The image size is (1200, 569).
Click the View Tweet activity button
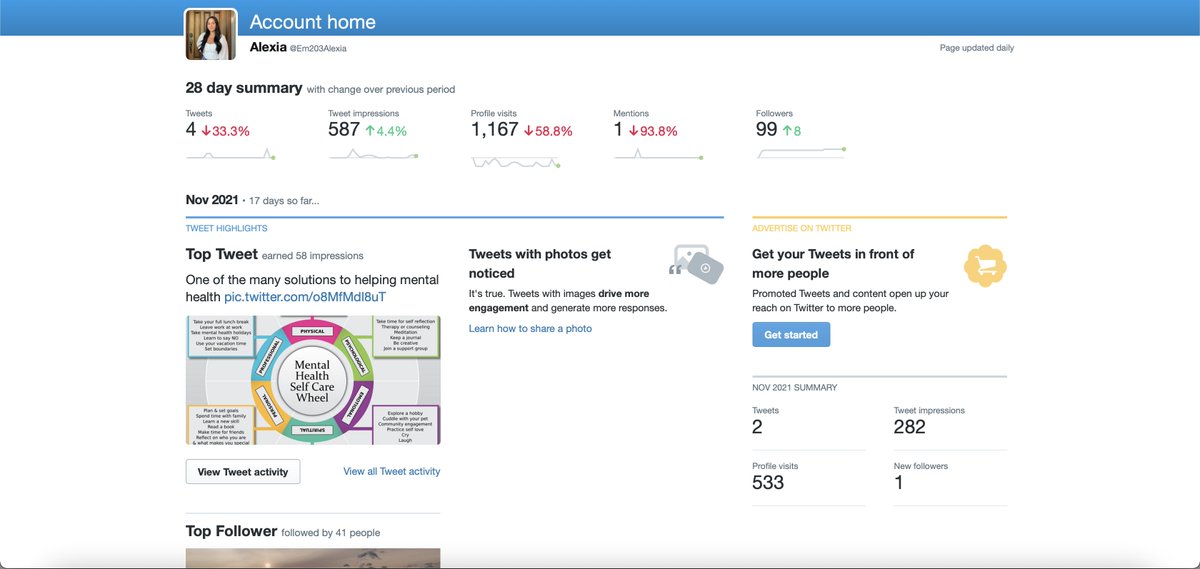point(243,472)
